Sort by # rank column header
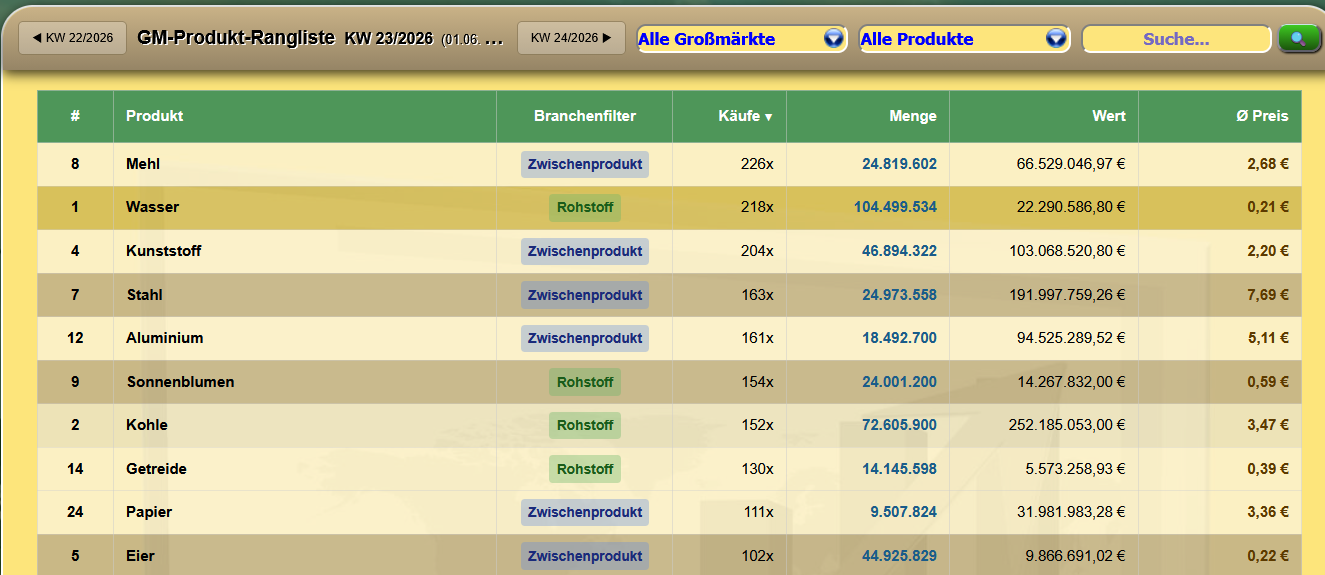The width and height of the screenshot is (1325, 575). [x=75, y=116]
